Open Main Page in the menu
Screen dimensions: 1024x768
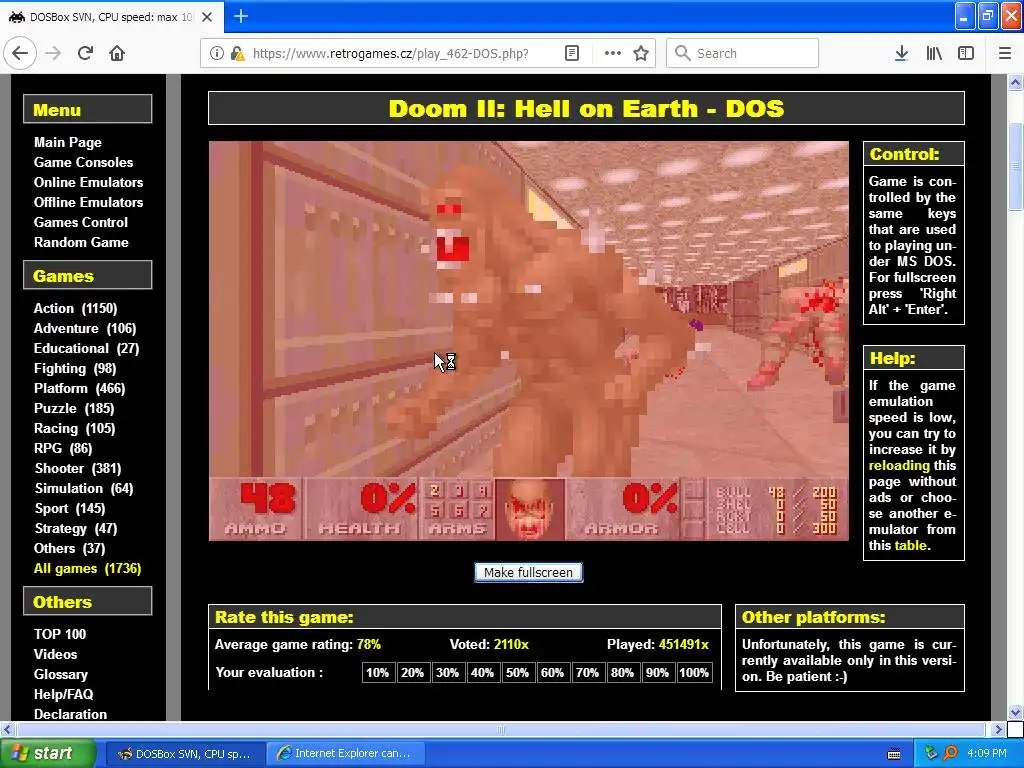68,142
